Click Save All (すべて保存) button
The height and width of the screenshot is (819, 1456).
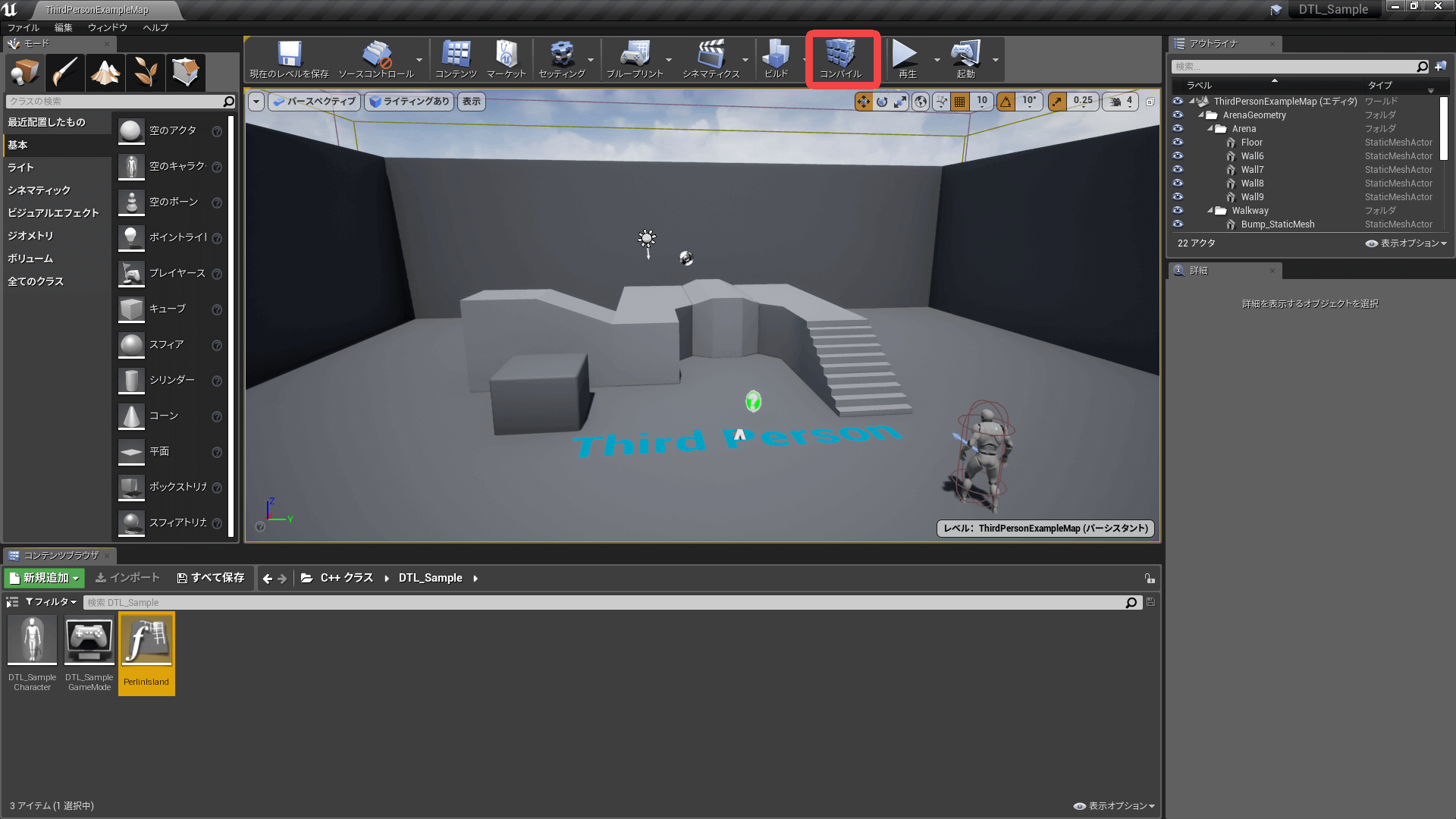click(211, 578)
